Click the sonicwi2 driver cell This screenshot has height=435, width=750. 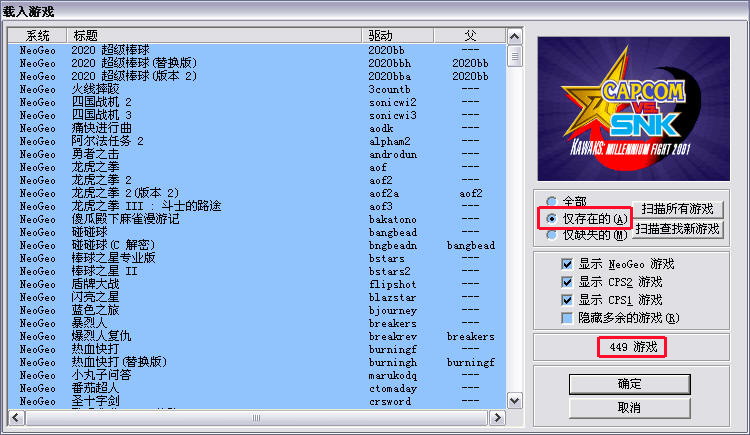[x=393, y=102]
